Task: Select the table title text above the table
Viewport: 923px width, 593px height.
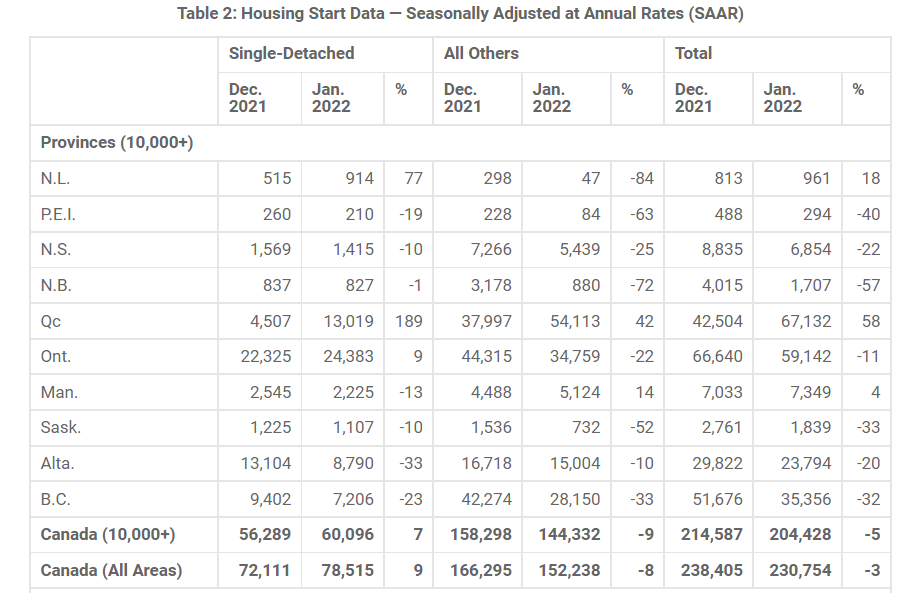Action: point(460,14)
